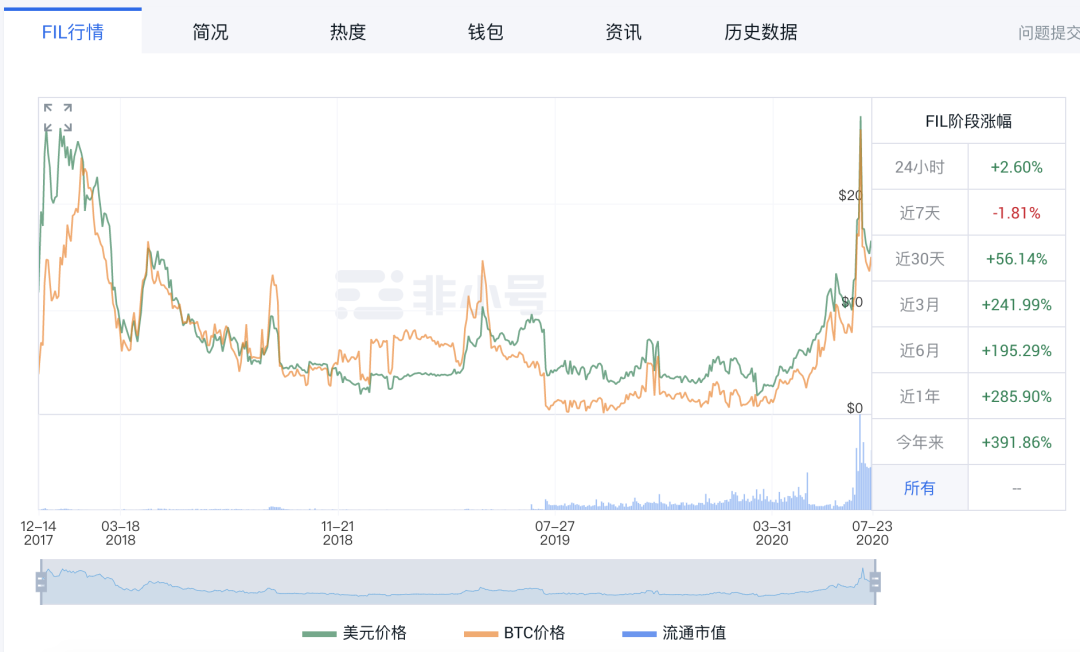Click the fullscreen expand icon on chart

(x=58, y=117)
